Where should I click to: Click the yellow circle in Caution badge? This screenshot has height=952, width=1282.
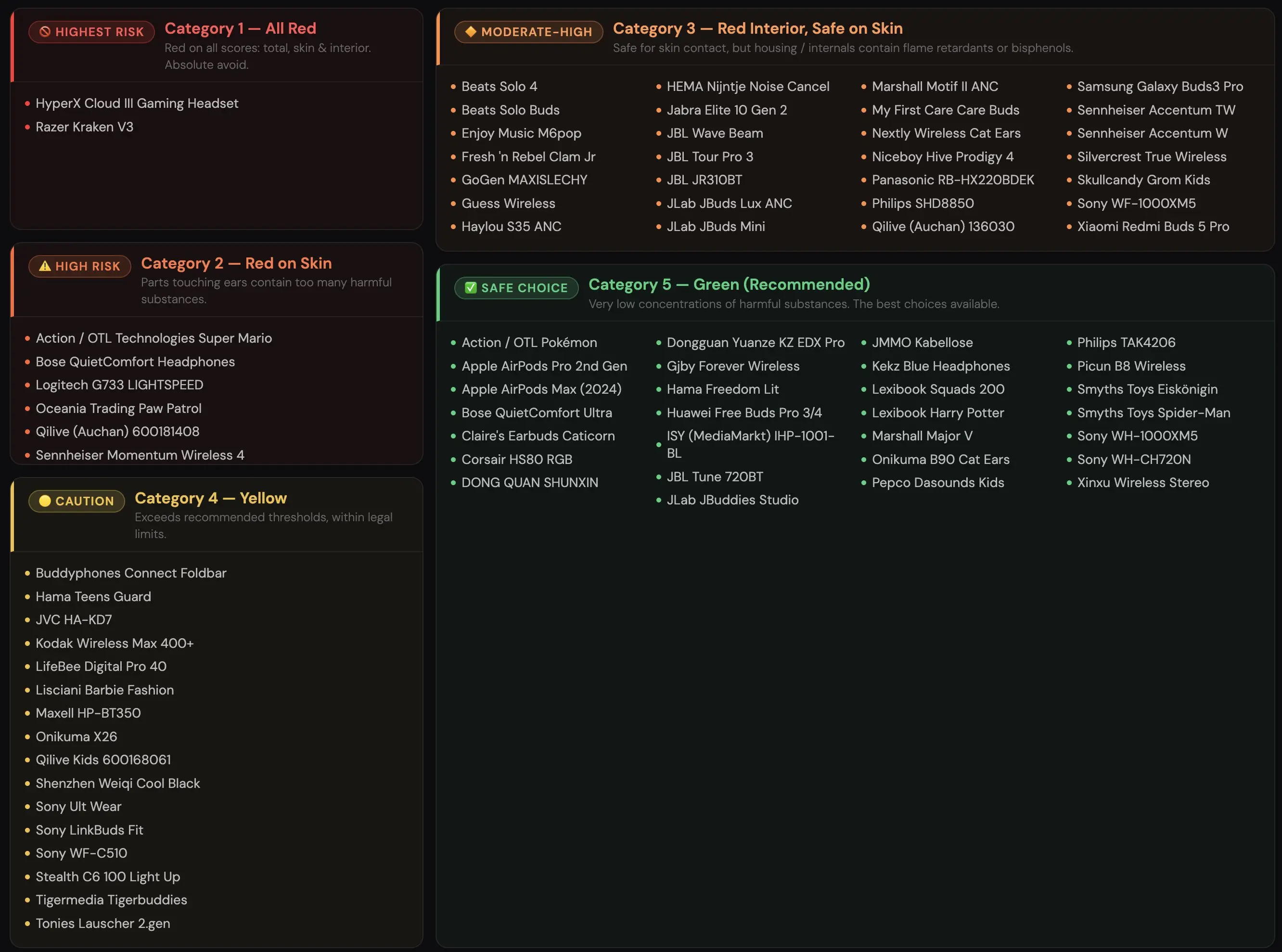pos(45,501)
